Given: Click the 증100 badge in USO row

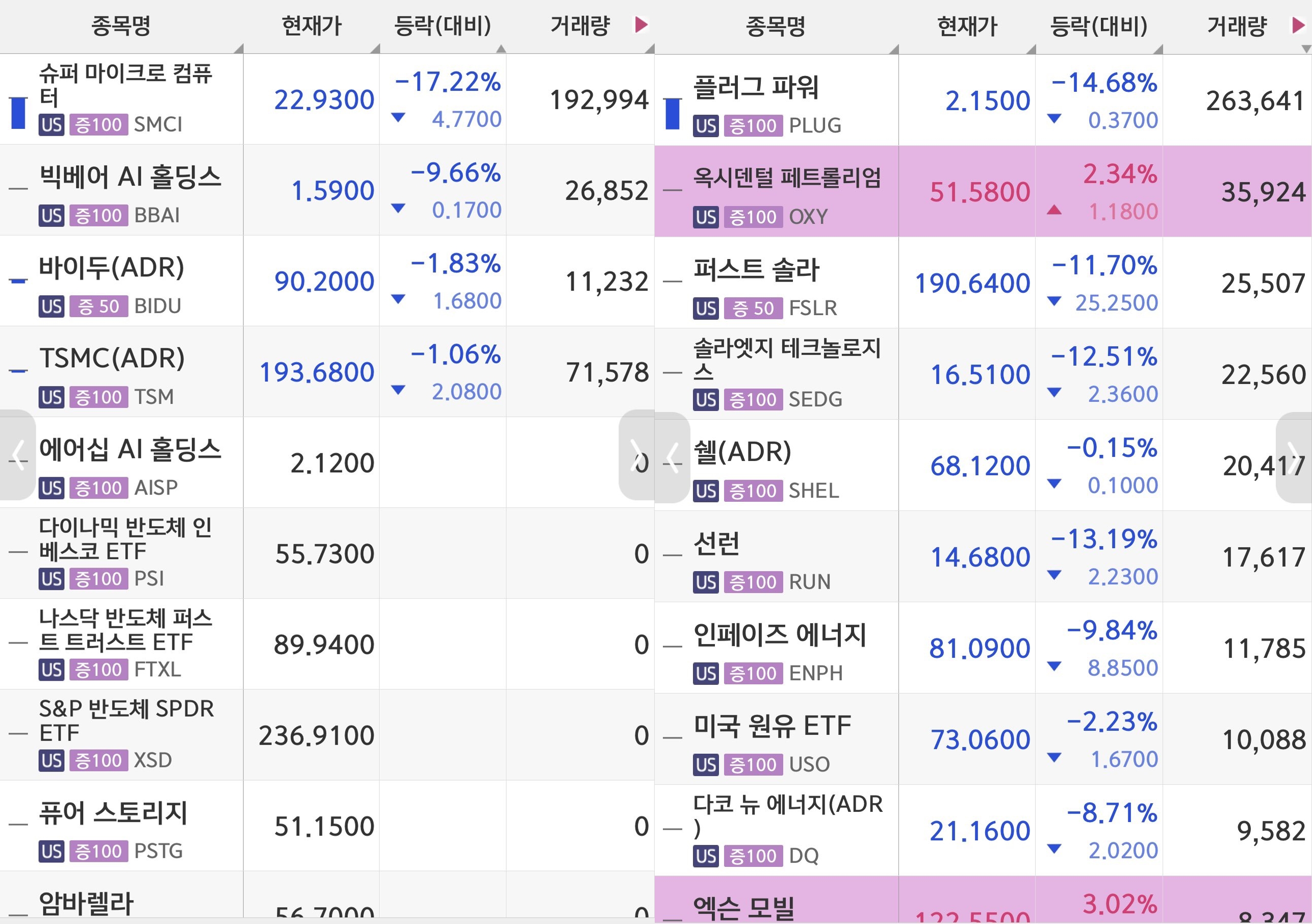Looking at the screenshot, I should [753, 764].
